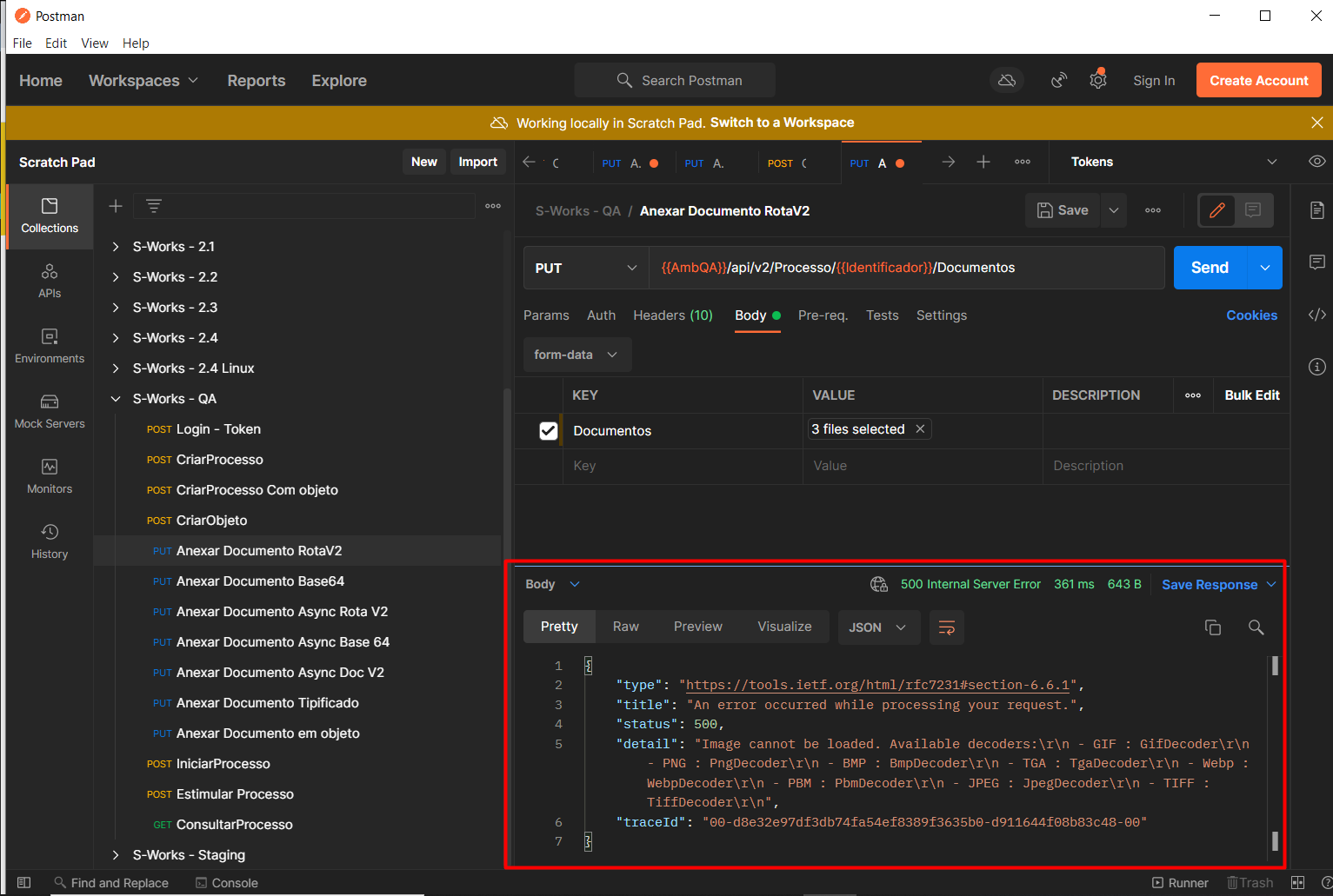Switch to the Params tab
This screenshot has width=1333, height=896.
pyautogui.click(x=546, y=315)
